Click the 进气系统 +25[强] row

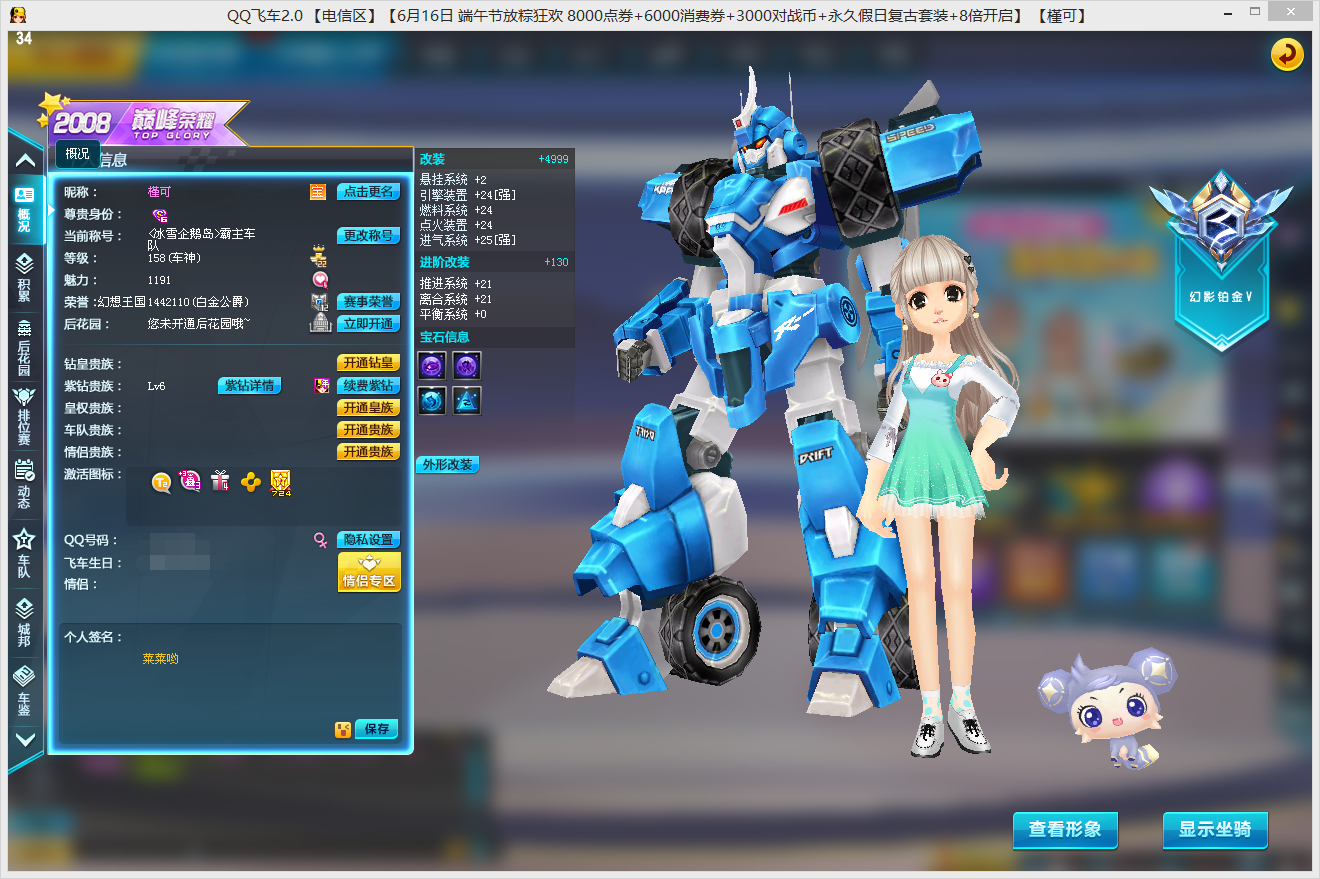[x=468, y=241]
